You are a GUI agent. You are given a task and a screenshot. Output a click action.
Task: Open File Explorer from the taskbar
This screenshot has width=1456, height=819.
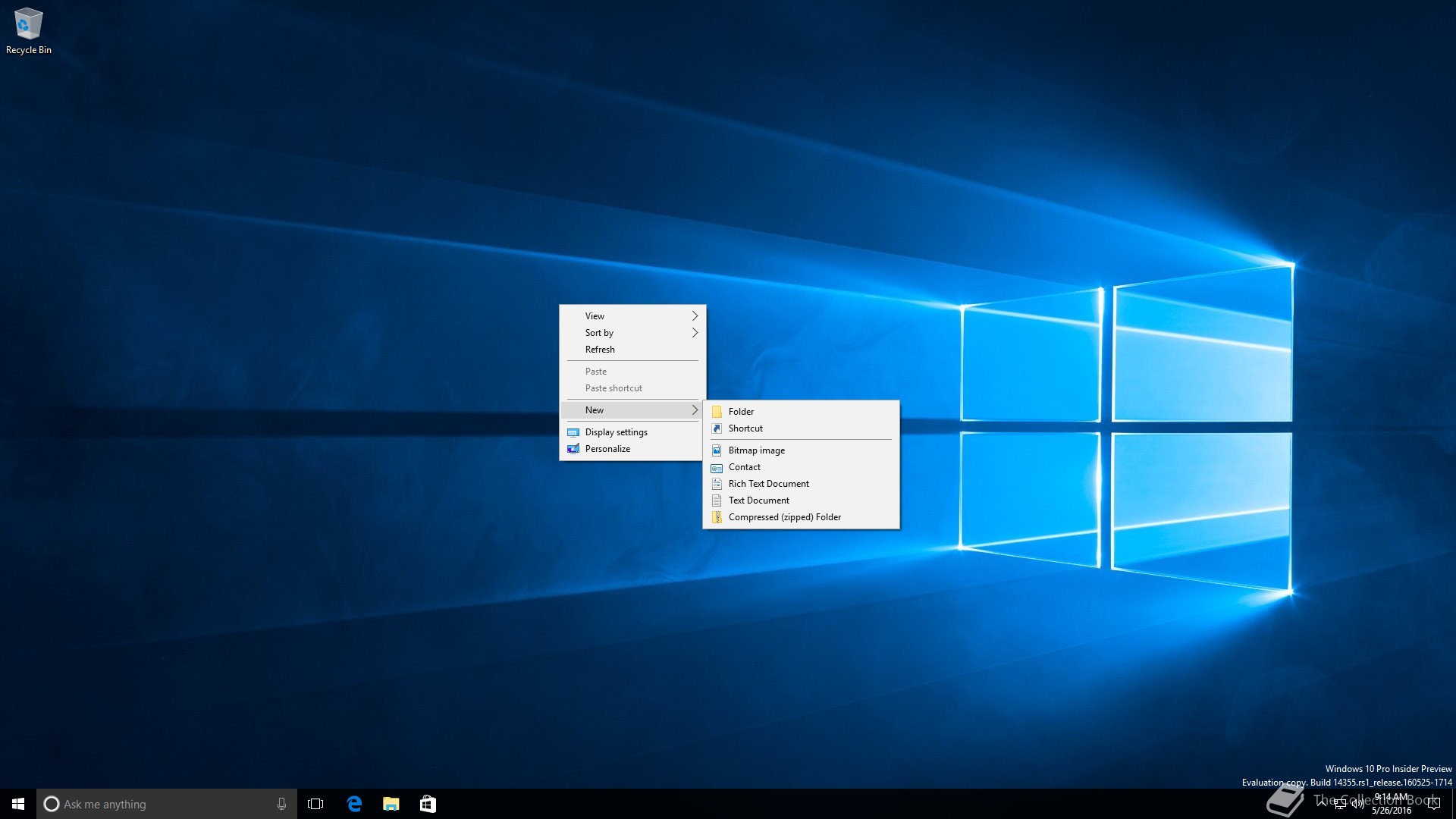click(x=391, y=804)
